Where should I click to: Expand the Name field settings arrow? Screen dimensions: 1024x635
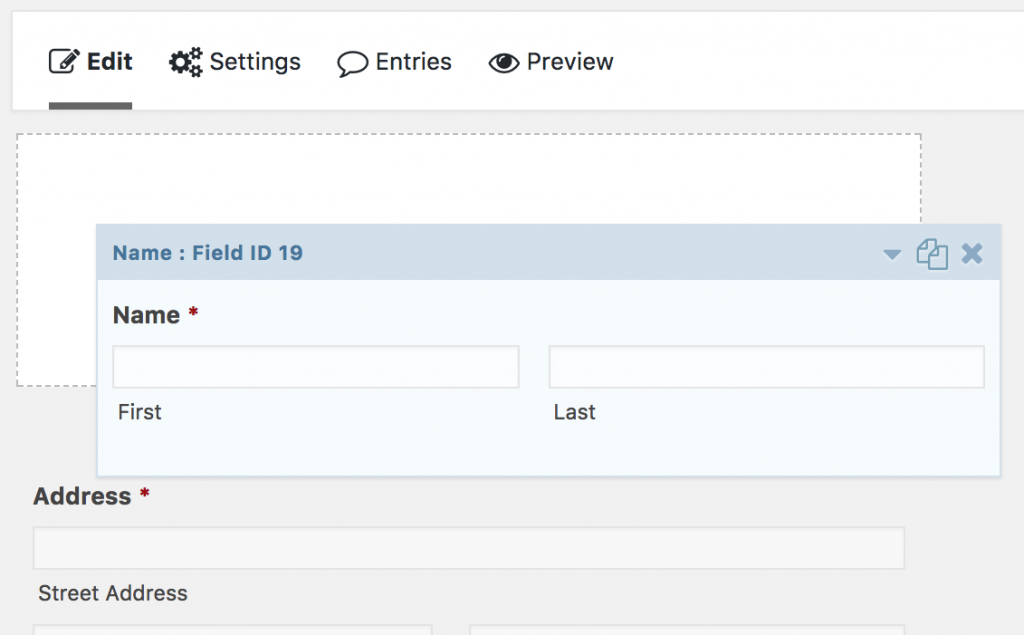892,255
